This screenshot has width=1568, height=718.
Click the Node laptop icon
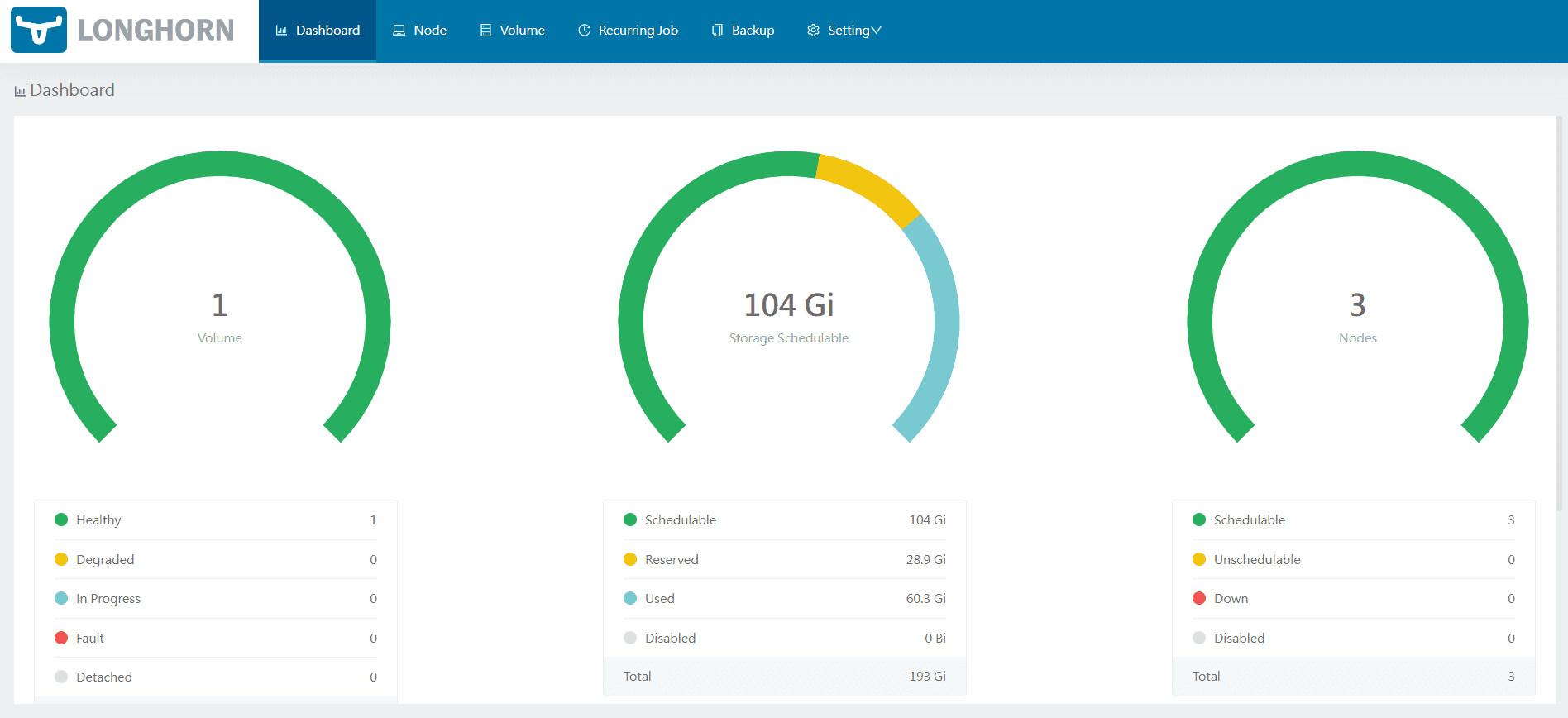tap(399, 31)
